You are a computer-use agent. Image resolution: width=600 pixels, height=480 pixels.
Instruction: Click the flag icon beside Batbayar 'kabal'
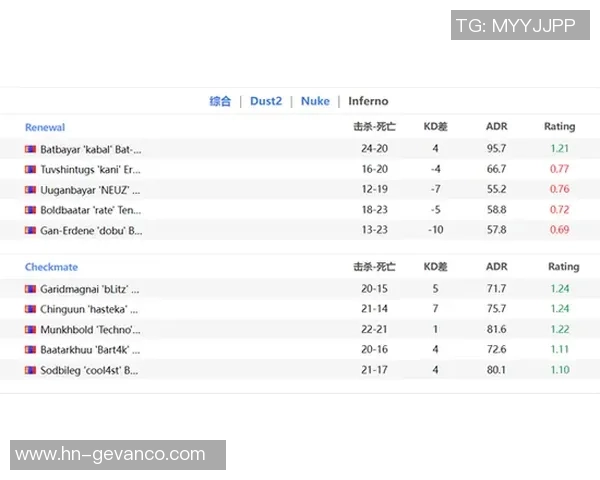(x=30, y=149)
